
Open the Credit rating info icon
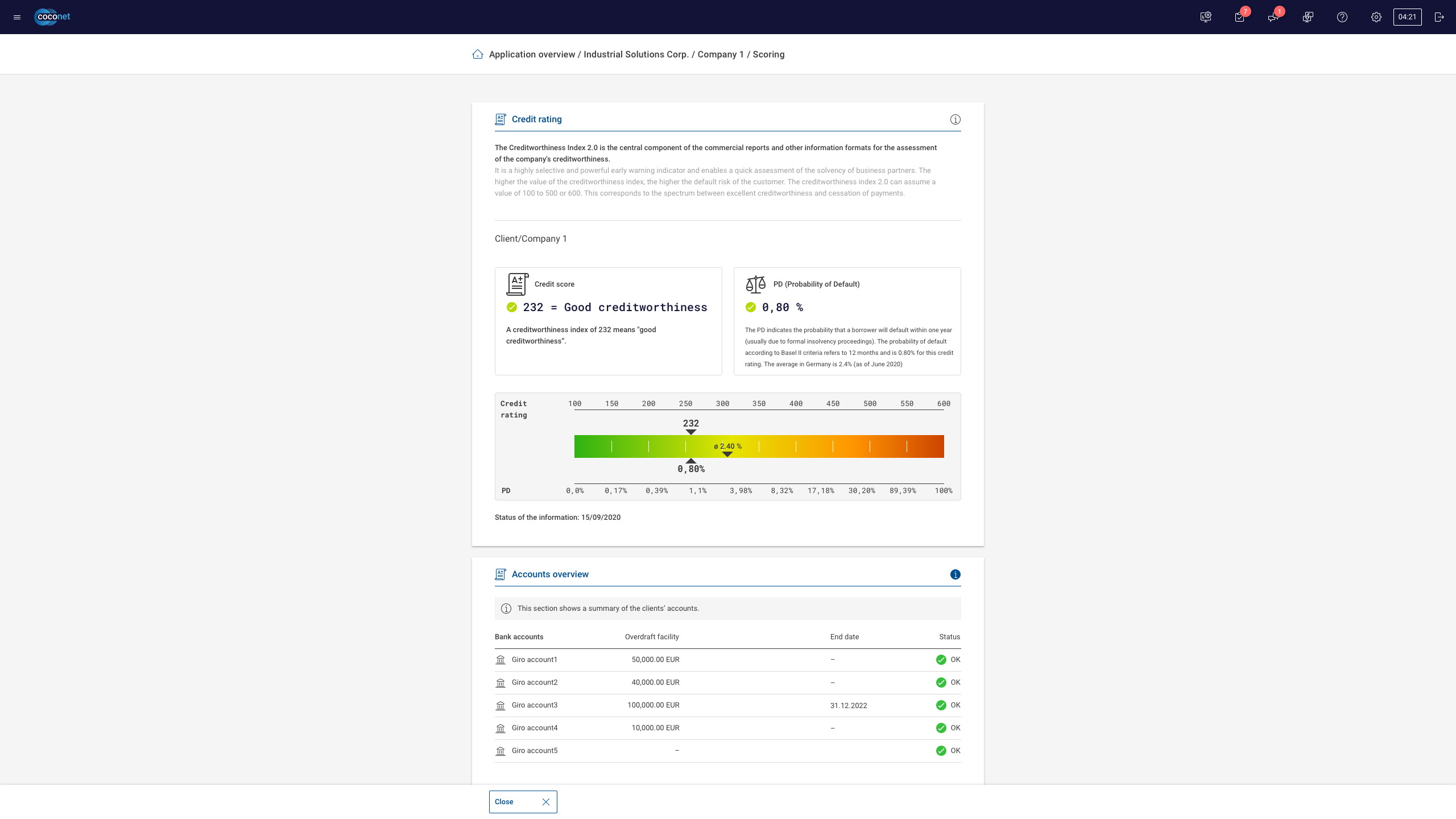click(955, 119)
